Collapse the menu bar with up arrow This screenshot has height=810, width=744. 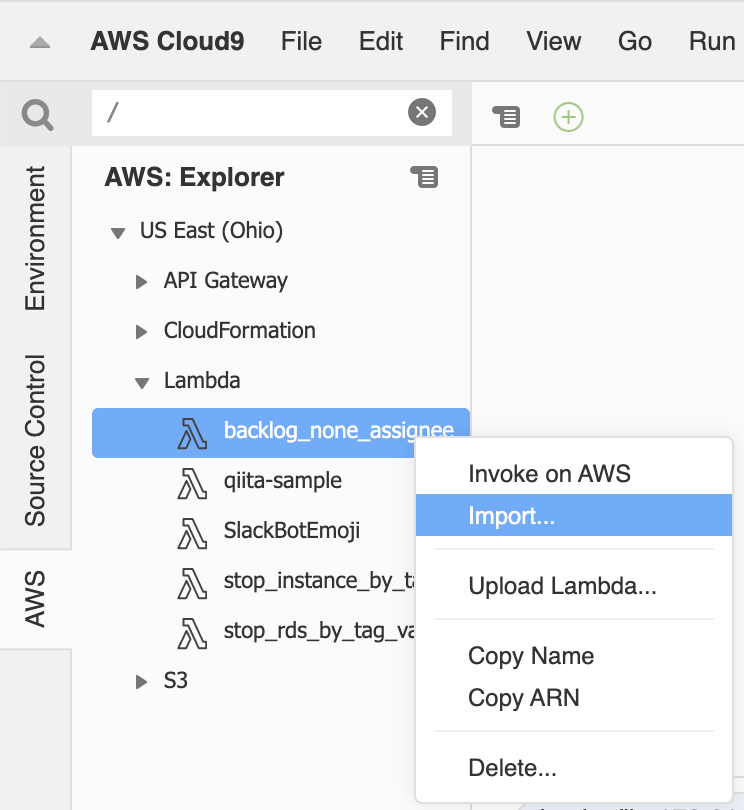click(x=41, y=42)
